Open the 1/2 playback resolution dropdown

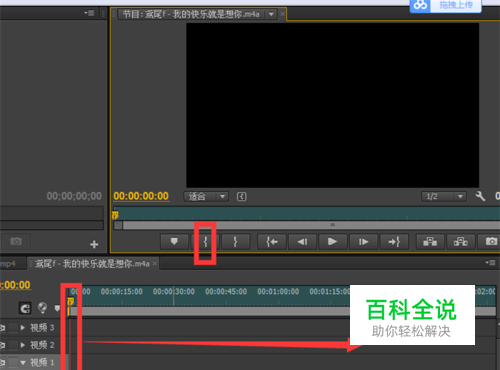coord(444,196)
